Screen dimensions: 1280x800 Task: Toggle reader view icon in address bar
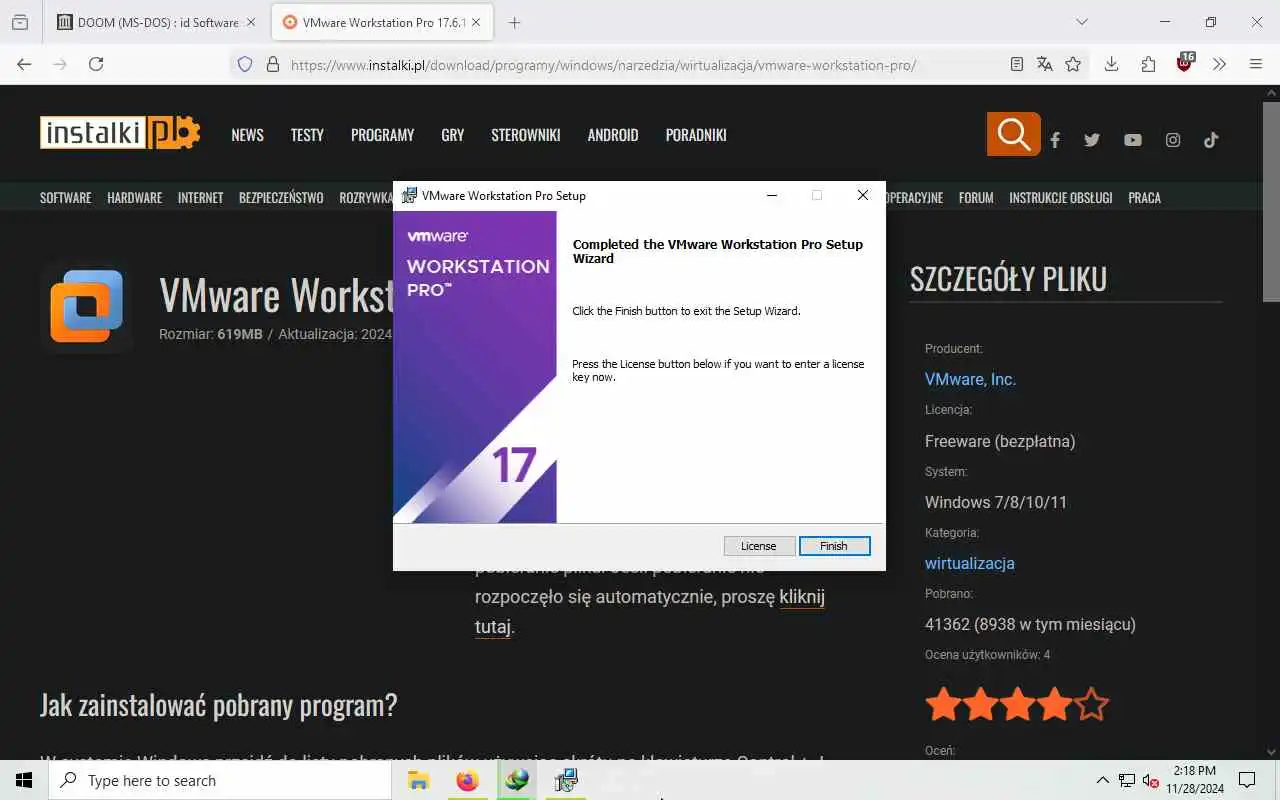[1017, 64]
